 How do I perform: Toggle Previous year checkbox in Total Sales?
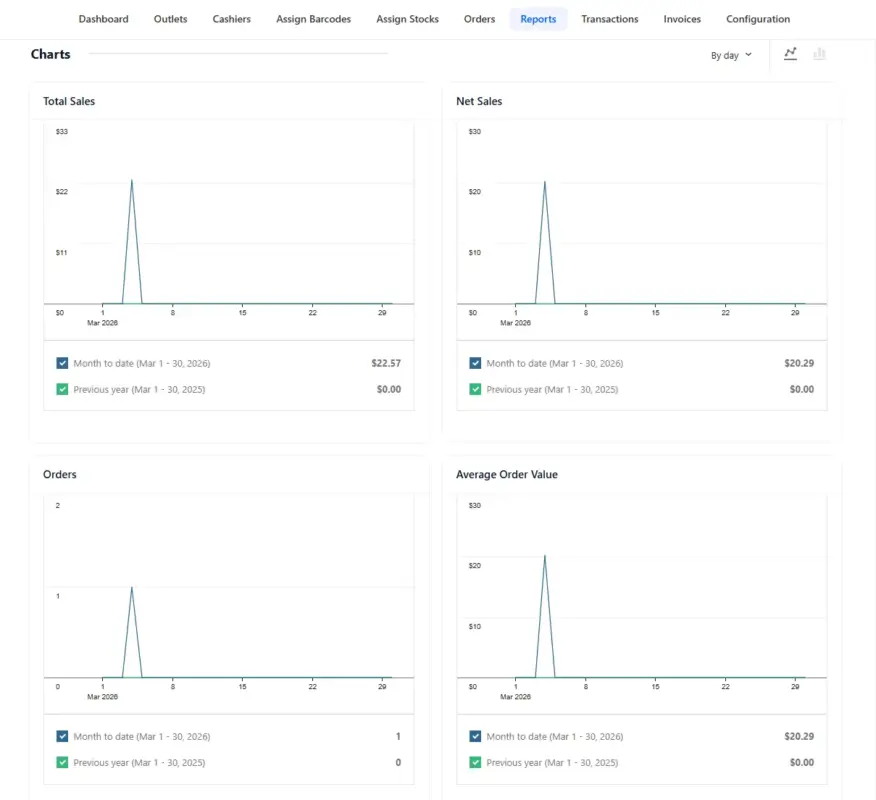[x=62, y=389]
